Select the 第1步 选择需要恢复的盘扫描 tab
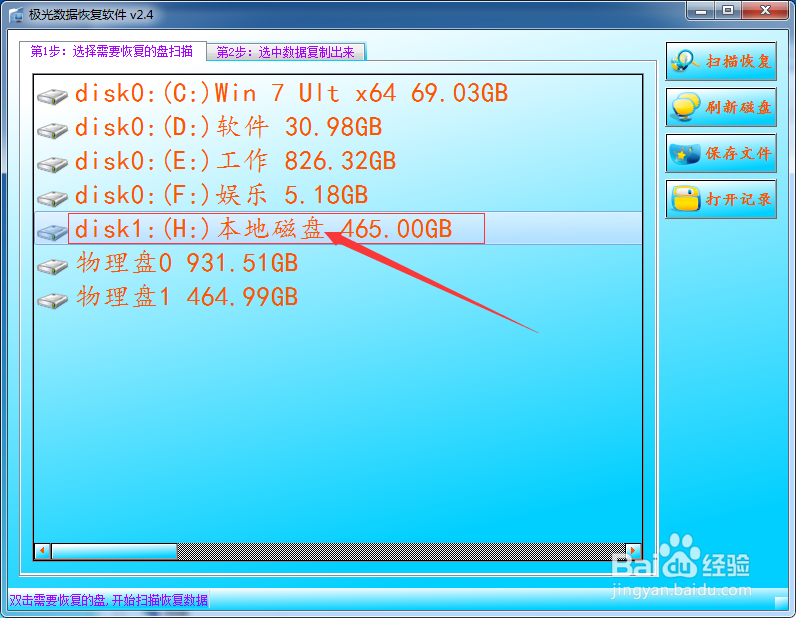 (x=112, y=51)
